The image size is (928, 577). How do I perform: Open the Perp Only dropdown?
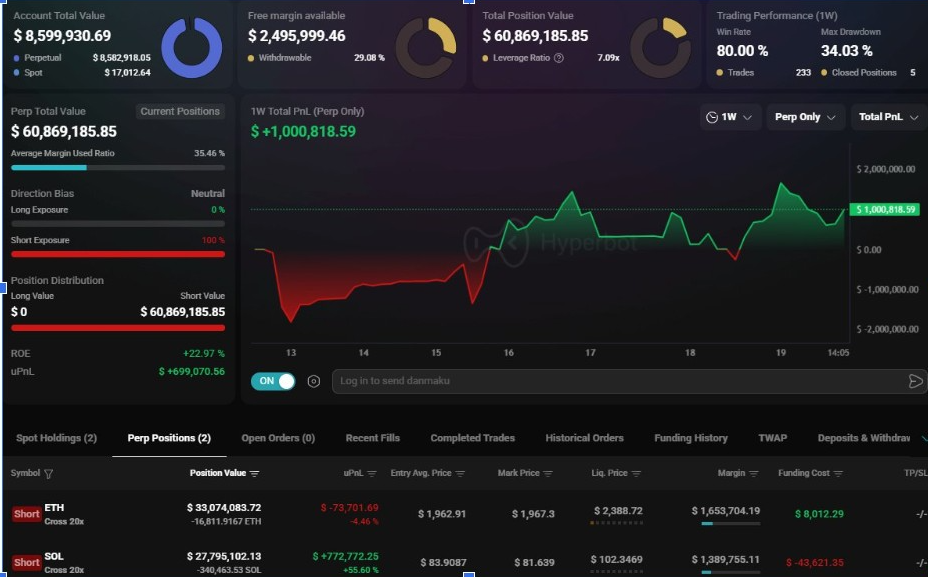click(805, 117)
